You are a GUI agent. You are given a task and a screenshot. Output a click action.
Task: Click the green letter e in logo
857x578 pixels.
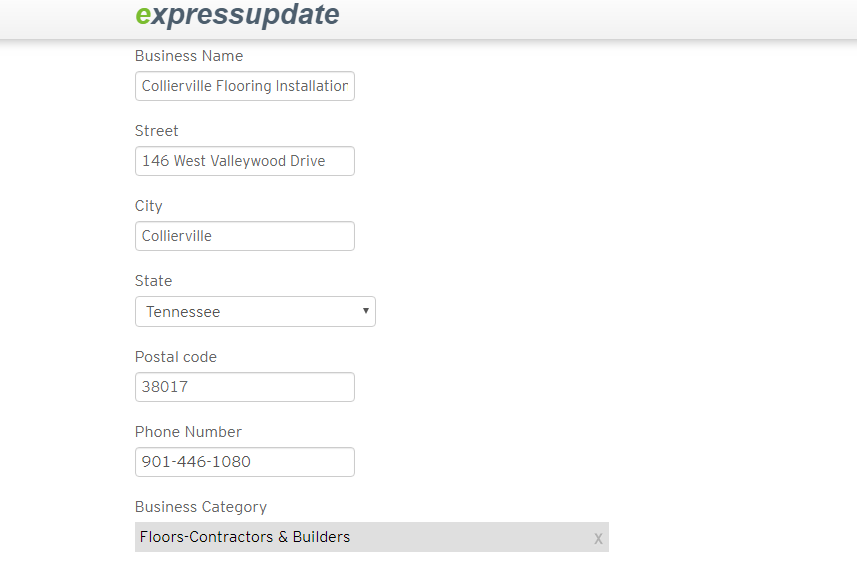(143, 15)
